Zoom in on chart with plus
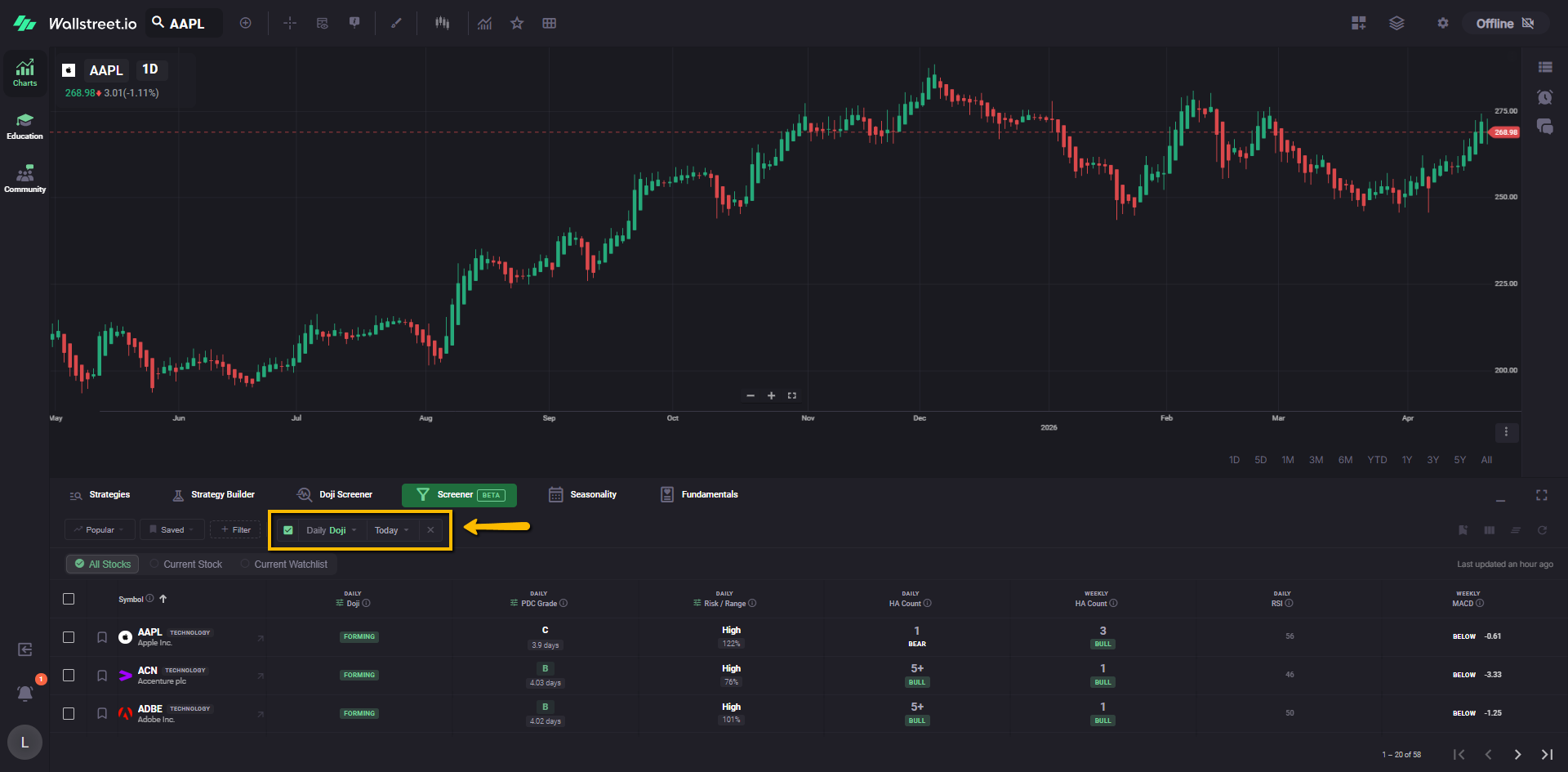This screenshot has width=1568, height=772. [771, 395]
